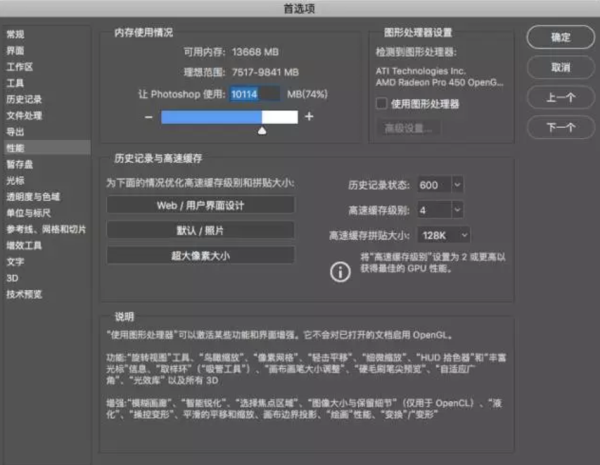
Task: Click the memory slider triangle handle
Action: tap(262, 131)
